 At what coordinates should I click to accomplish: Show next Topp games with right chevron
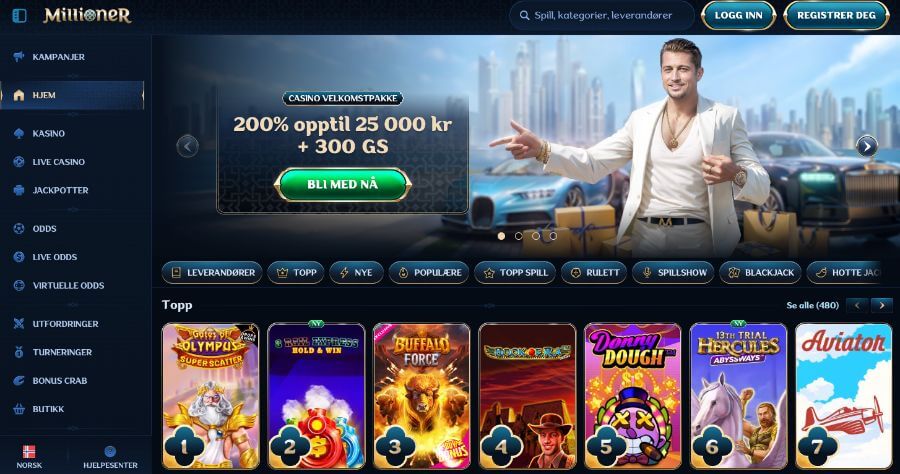[882, 305]
